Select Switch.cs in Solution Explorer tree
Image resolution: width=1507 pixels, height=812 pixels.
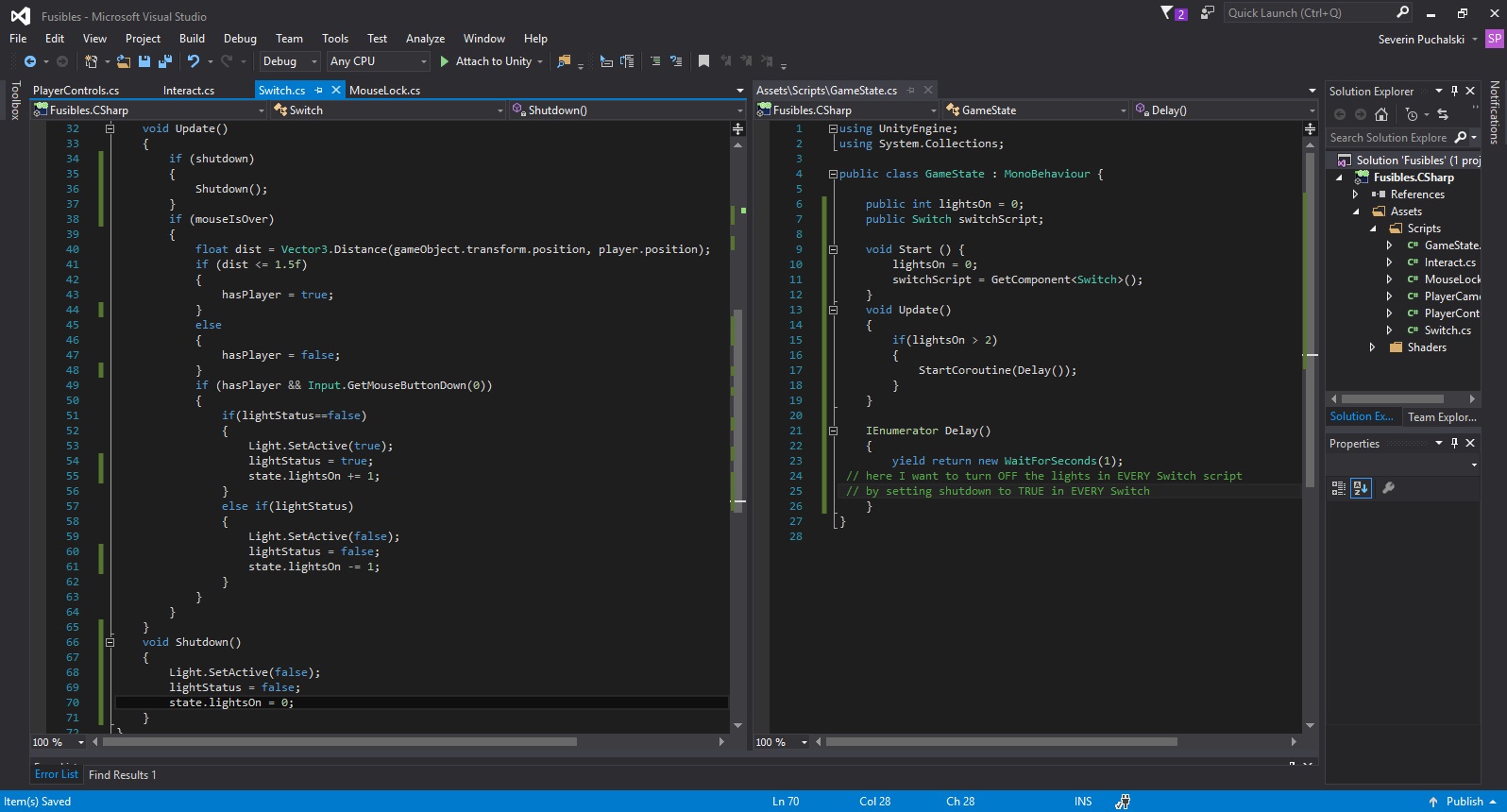click(x=1448, y=330)
